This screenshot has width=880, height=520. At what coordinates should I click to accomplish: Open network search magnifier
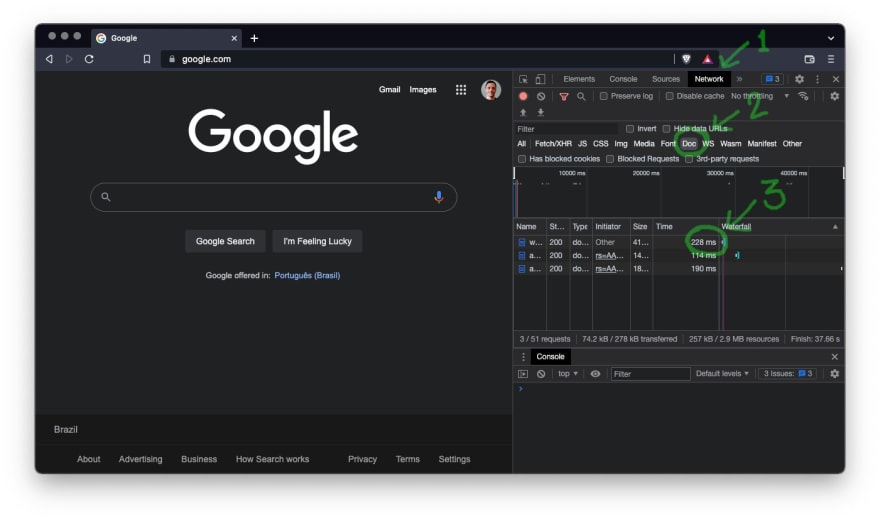pyautogui.click(x=581, y=96)
